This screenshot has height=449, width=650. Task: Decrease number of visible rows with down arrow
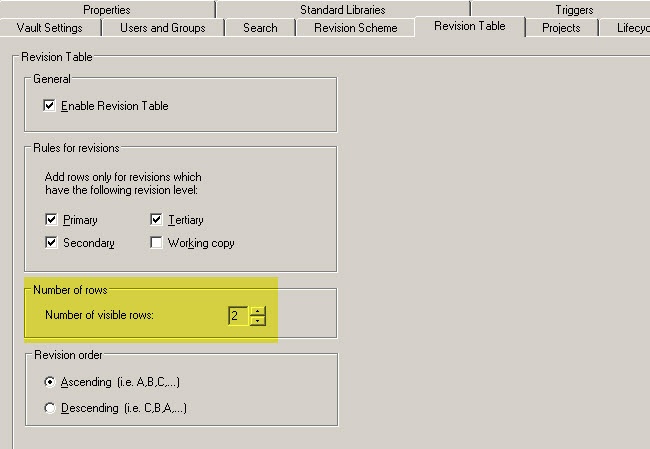click(258, 321)
